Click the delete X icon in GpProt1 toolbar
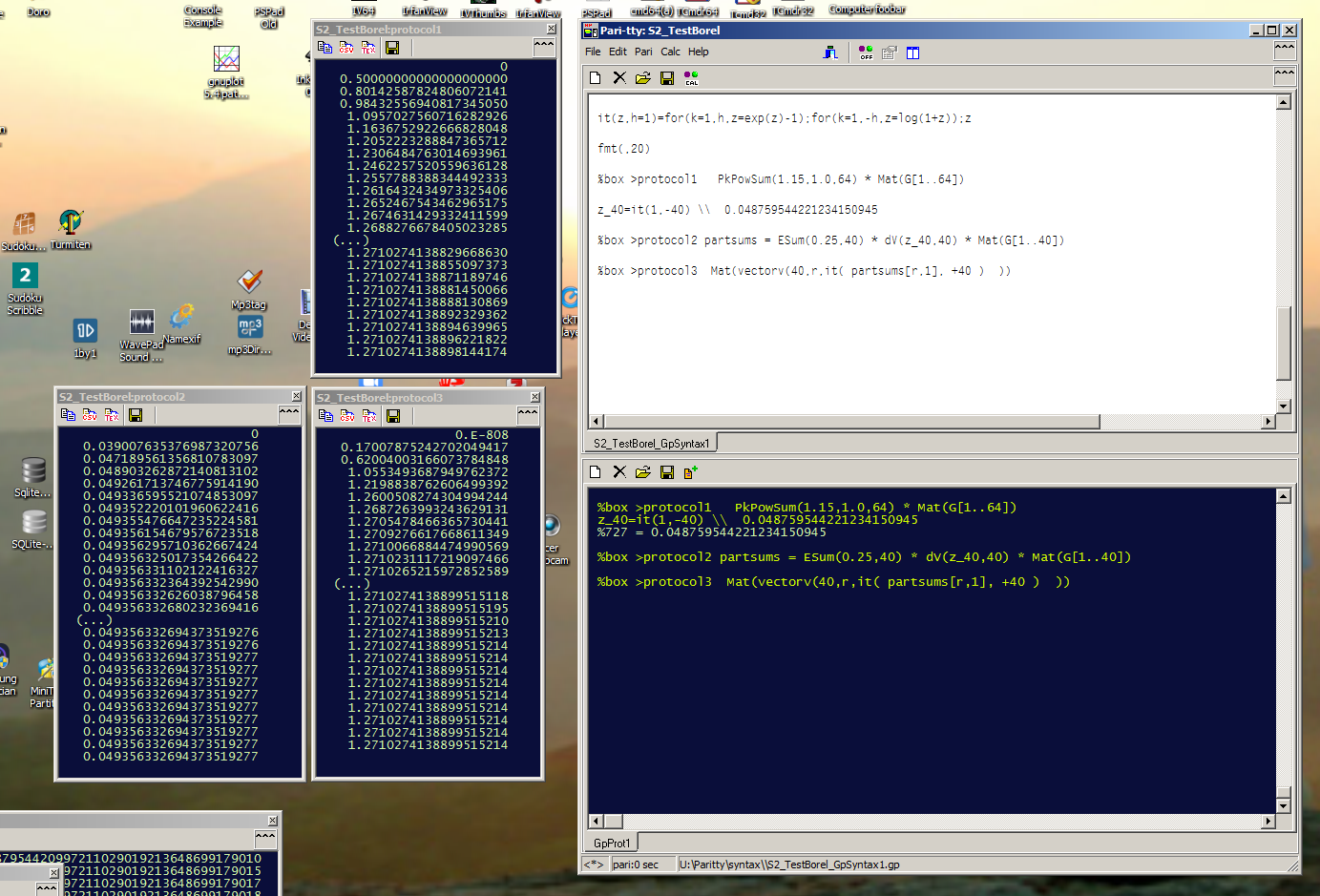1320x896 pixels. coord(619,471)
